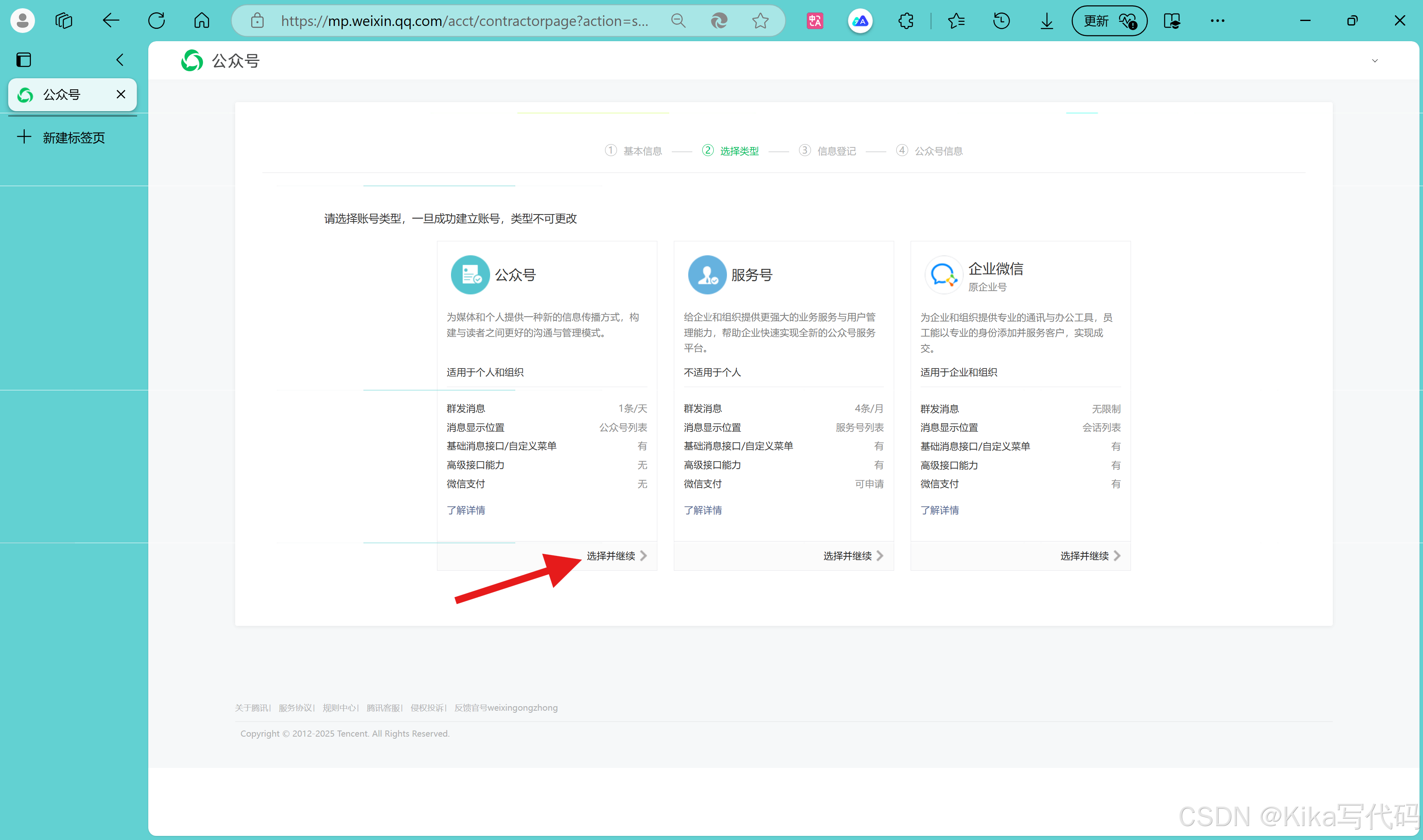Open browser settings ellipsis menu
The image size is (1423, 840).
tap(1217, 21)
